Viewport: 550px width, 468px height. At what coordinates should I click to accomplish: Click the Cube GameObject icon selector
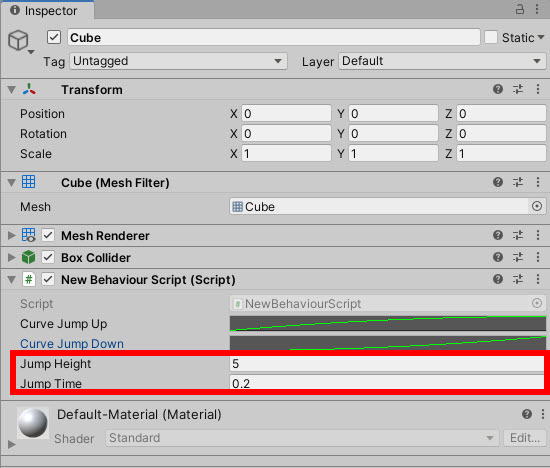[x=20, y=42]
